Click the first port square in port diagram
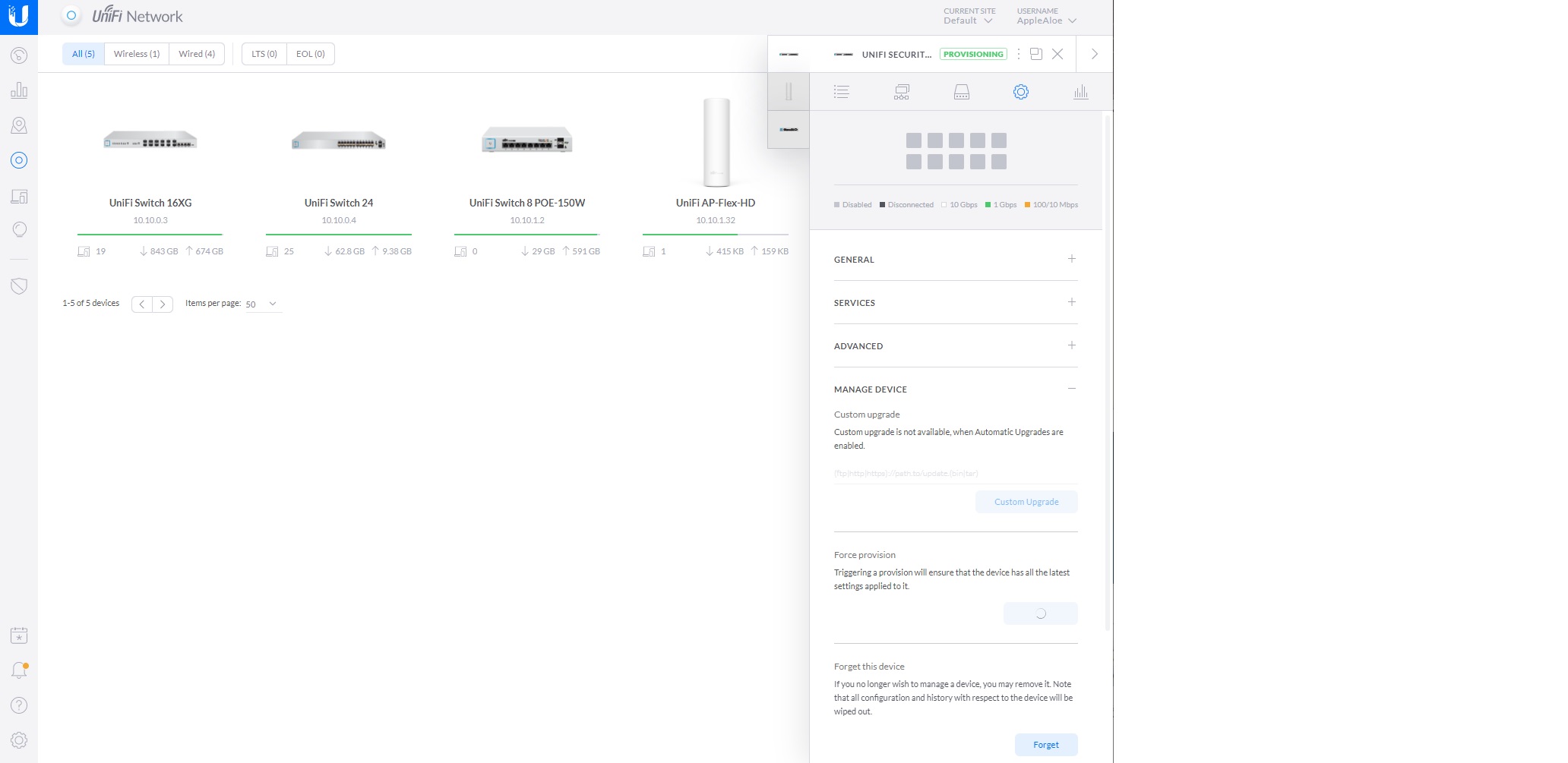1568x763 pixels. coord(914,140)
